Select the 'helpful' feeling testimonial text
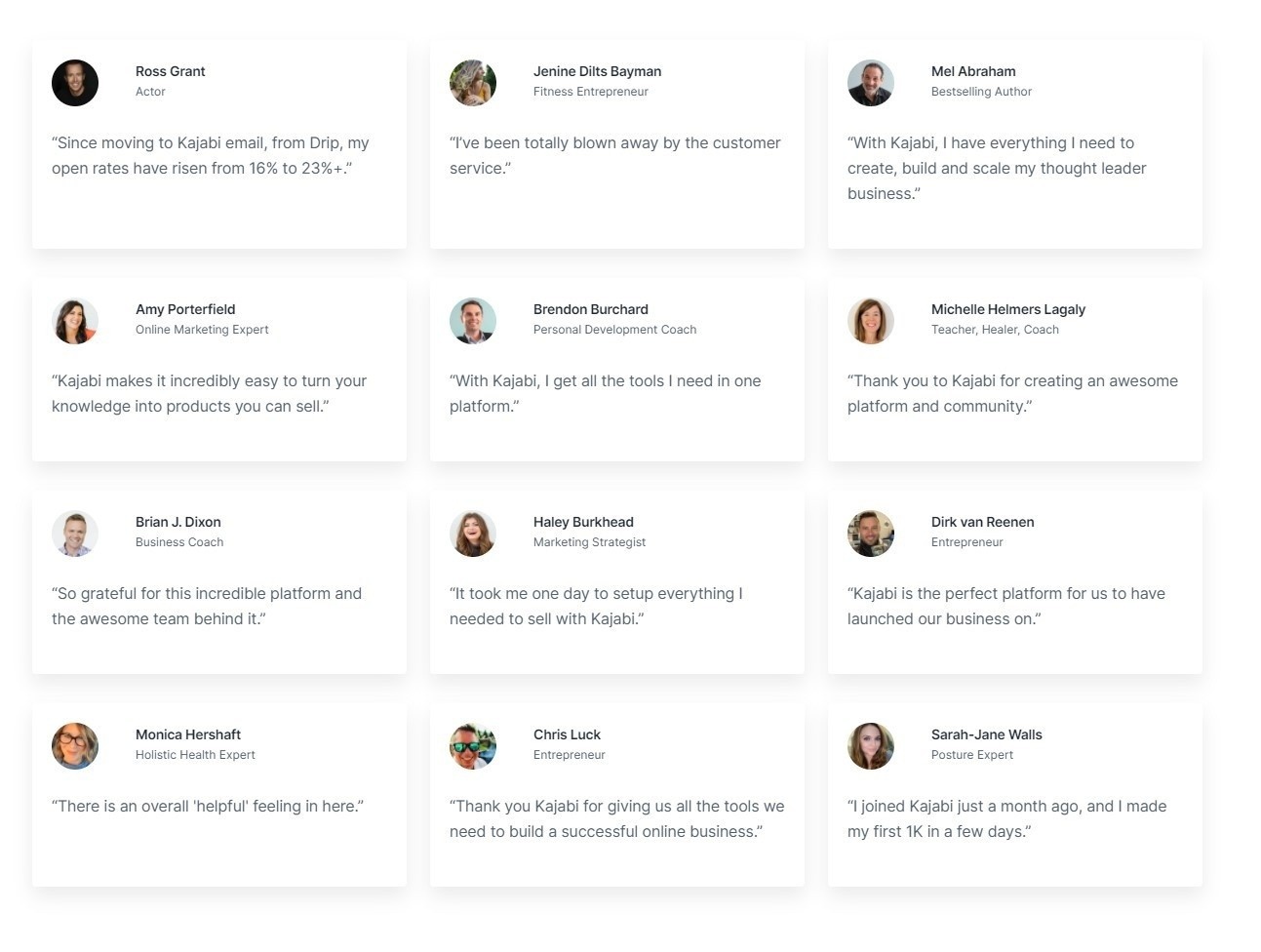 [x=208, y=806]
